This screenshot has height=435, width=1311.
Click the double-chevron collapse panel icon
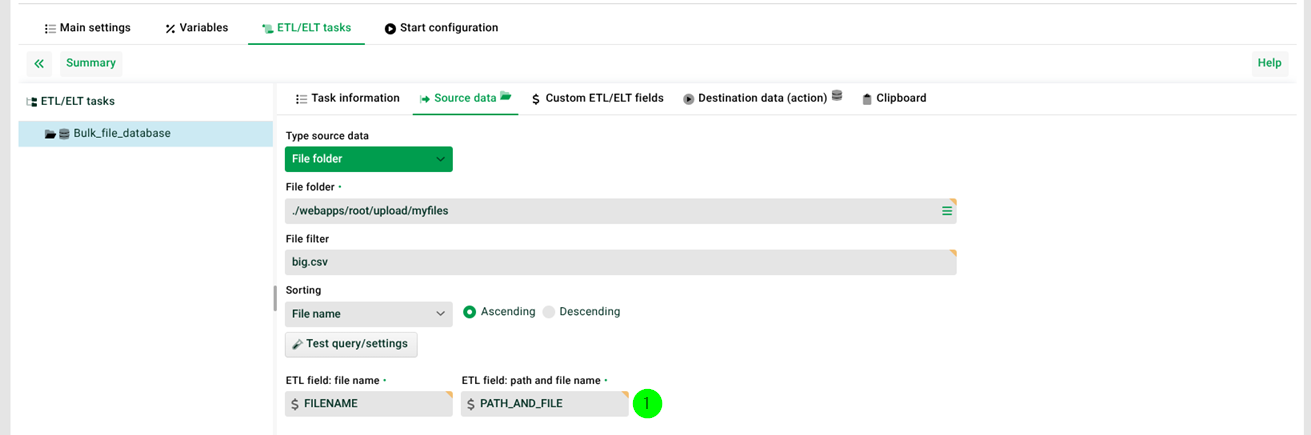point(39,64)
